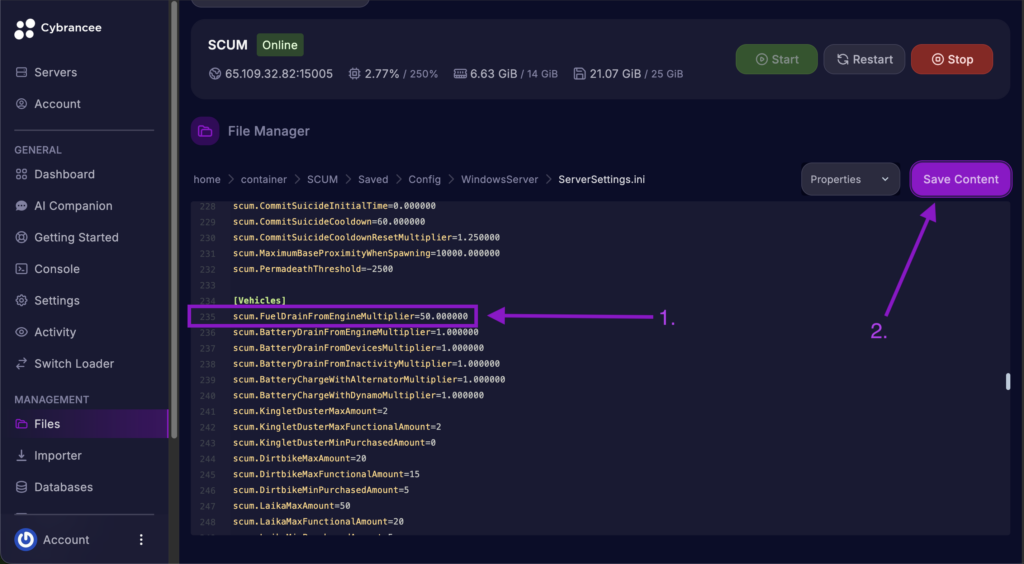Viewport: 1024px width, 564px height.
Task: Navigate to SCUM breadcrumb folder
Action: [x=323, y=180]
